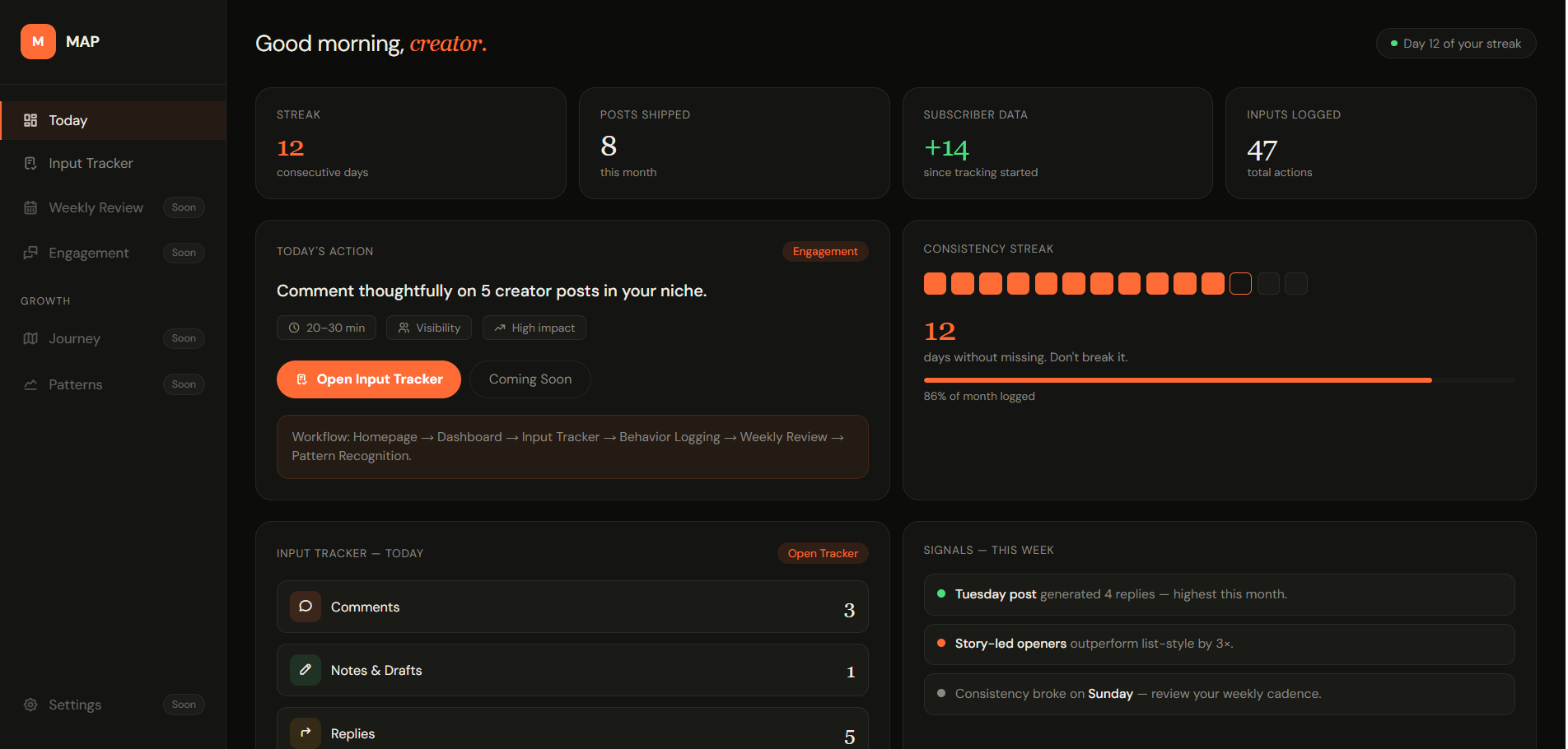The width and height of the screenshot is (1568, 749).
Task: Click the Weekly Review calendar icon
Action: coord(30,207)
